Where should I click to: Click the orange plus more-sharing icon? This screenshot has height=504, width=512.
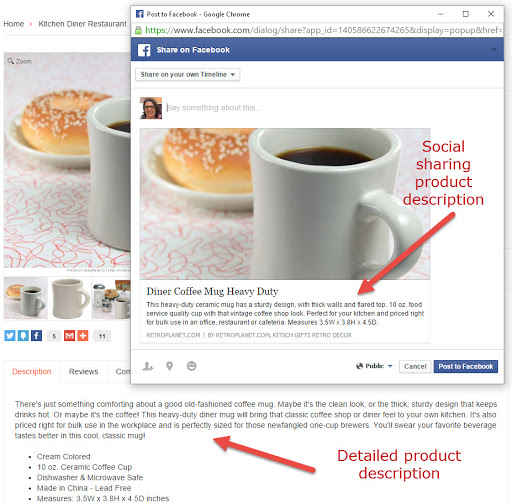[x=83, y=335]
